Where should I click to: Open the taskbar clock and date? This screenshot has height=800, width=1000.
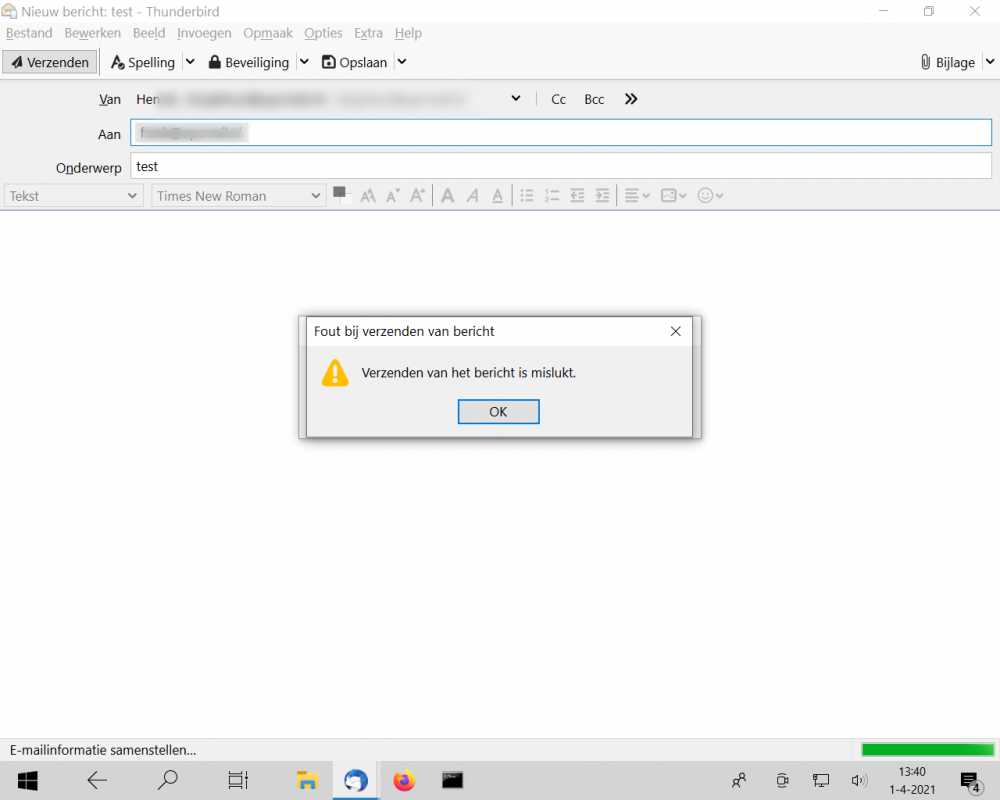(x=912, y=780)
